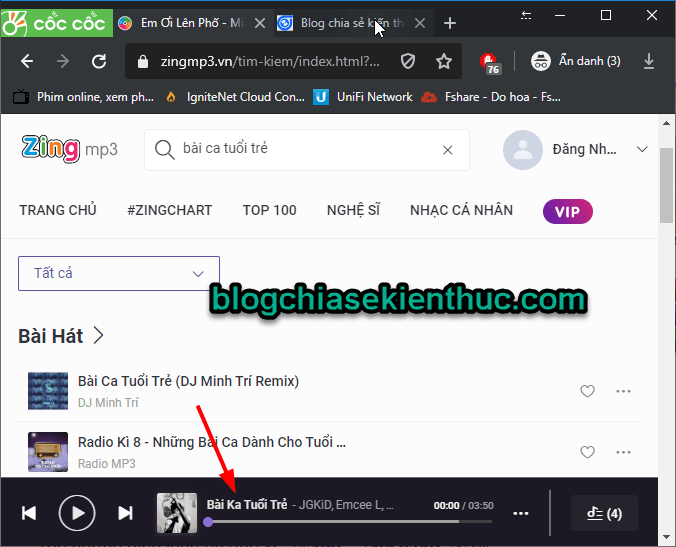
Task: Play the Radio Kì 8 track title
Action: tap(212, 442)
